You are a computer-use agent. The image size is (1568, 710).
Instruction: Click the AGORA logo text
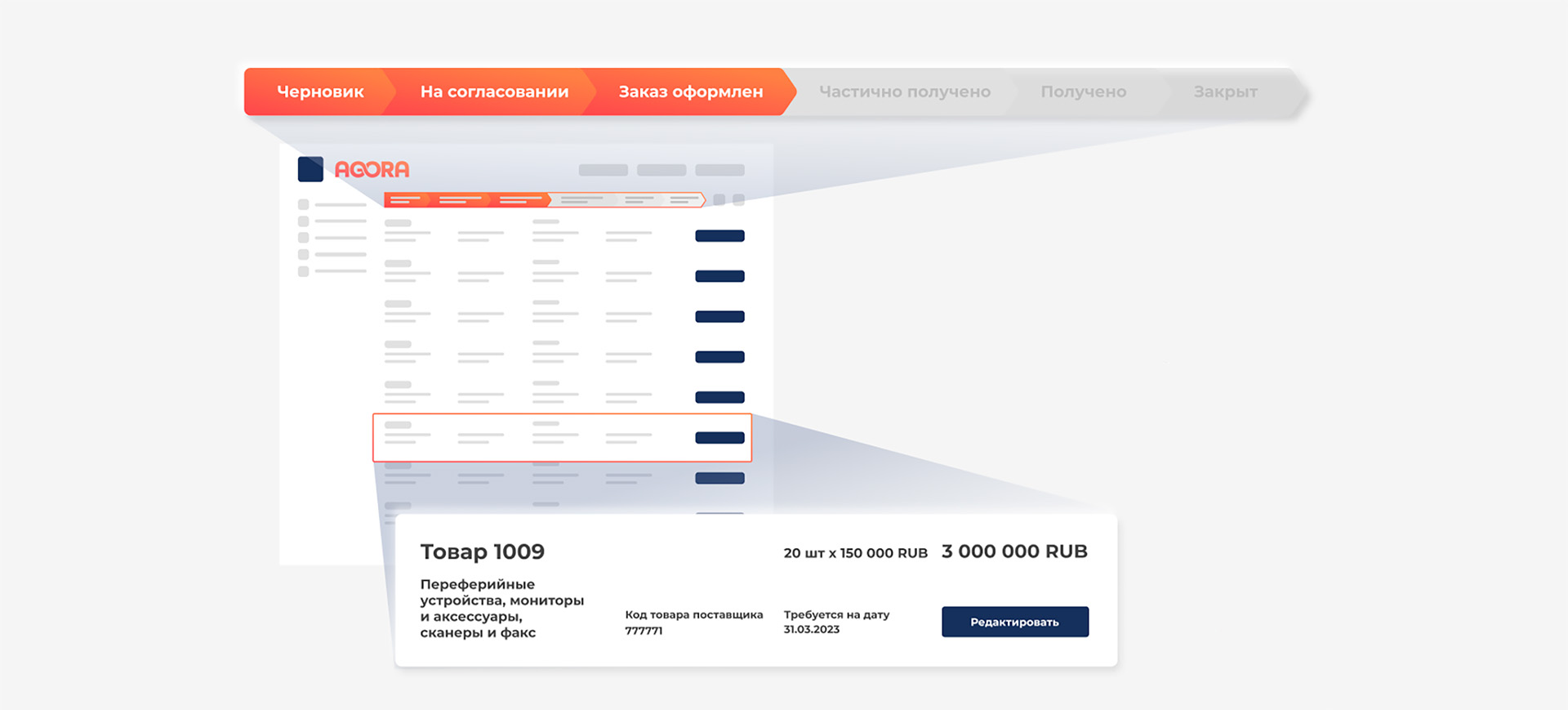tap(372, 170)
